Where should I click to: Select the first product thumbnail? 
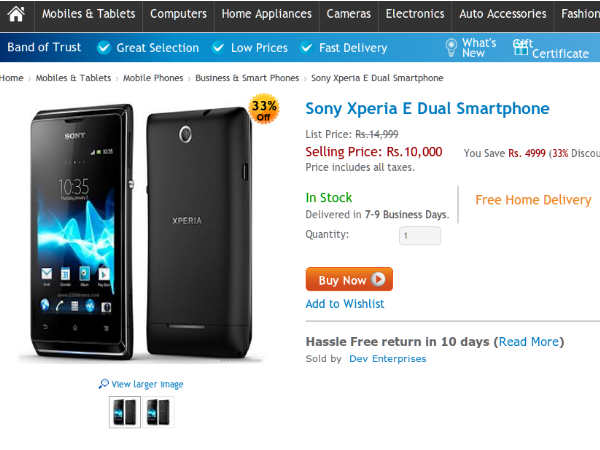125,412
